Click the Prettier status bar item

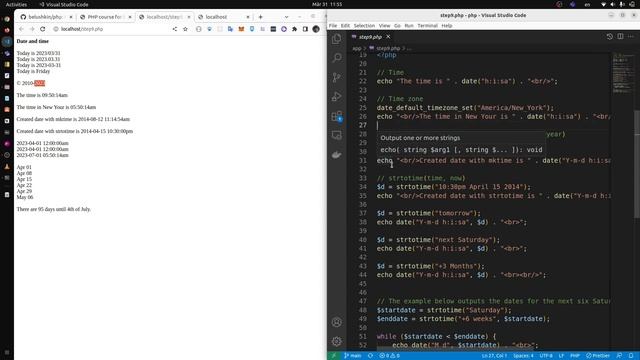coord(598,356)
